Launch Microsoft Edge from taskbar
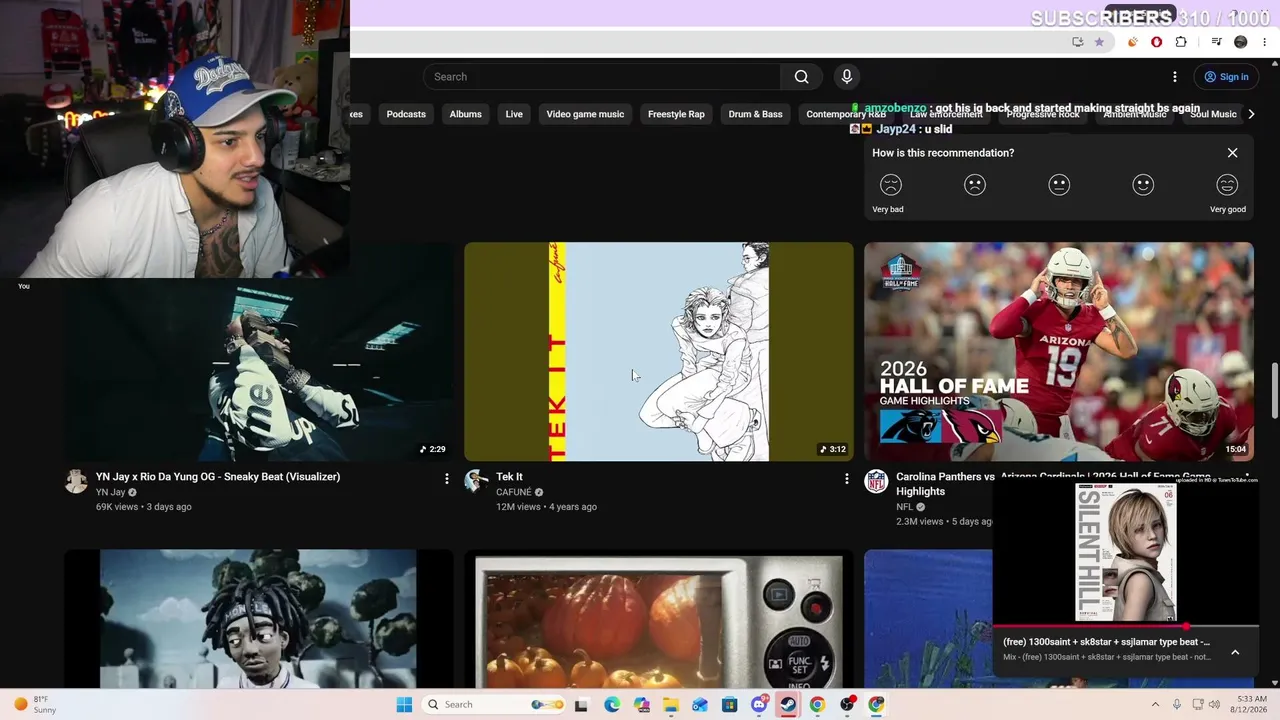1280x720 pixels. coord(612,705)
